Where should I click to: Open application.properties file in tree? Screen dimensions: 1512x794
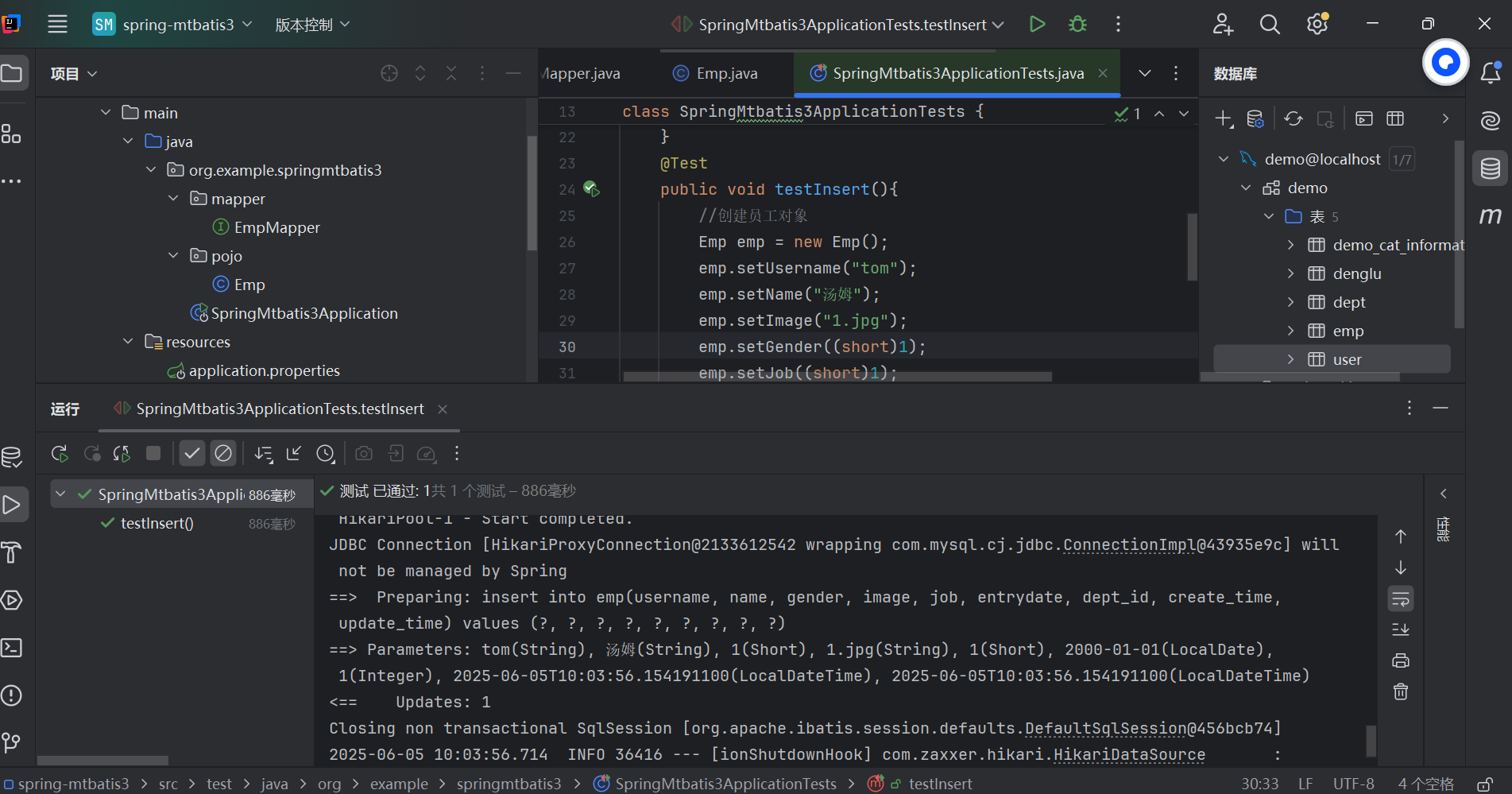click(x=253, y=370)
